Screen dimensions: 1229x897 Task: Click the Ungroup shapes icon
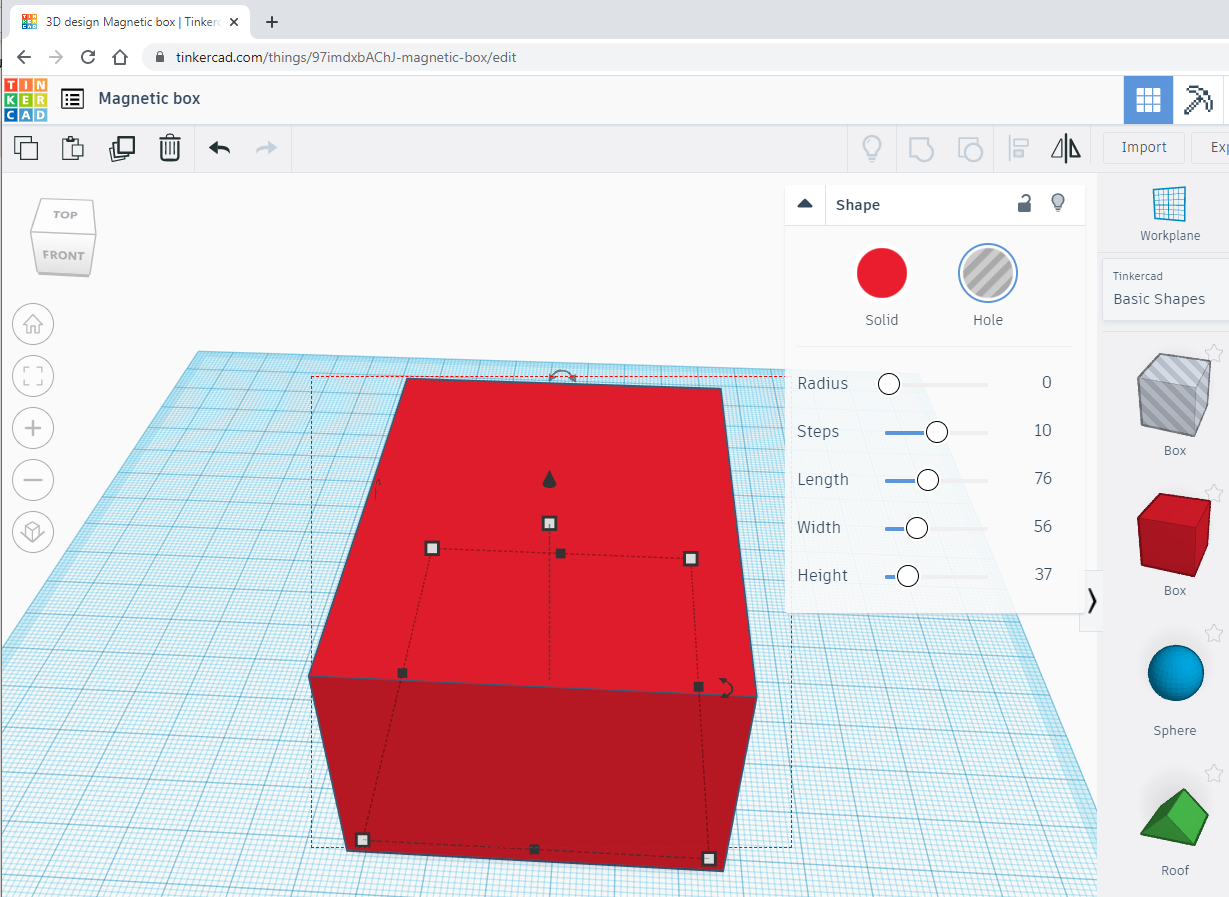[970, 149]
